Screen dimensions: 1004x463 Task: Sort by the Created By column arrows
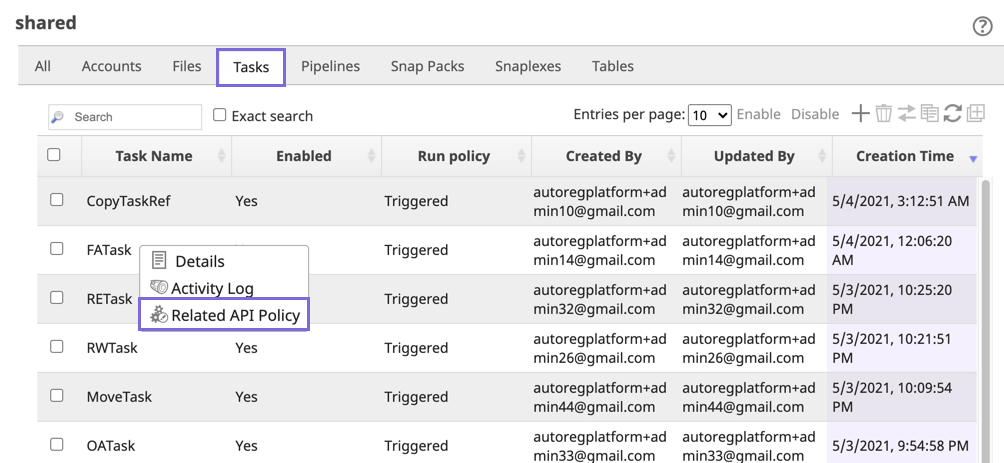(x=671, y=156)
